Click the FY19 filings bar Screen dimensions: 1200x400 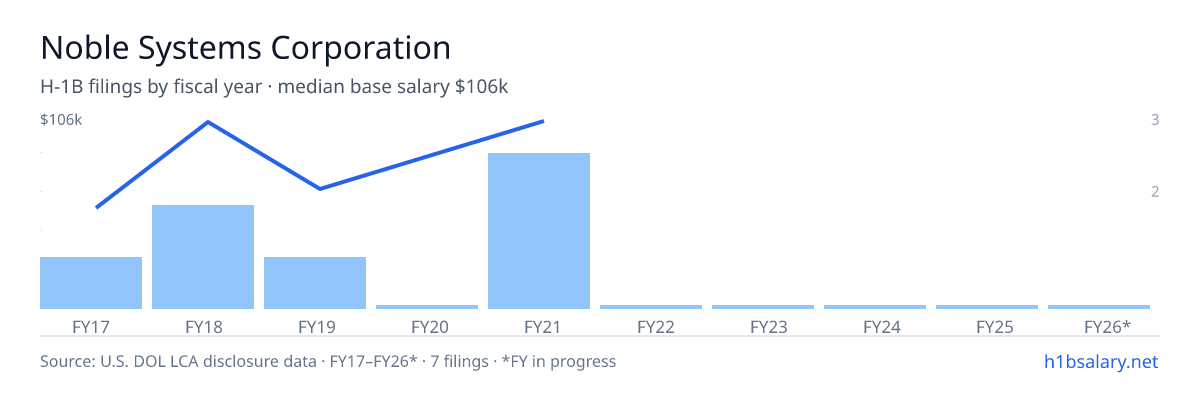tap(315, 283)
